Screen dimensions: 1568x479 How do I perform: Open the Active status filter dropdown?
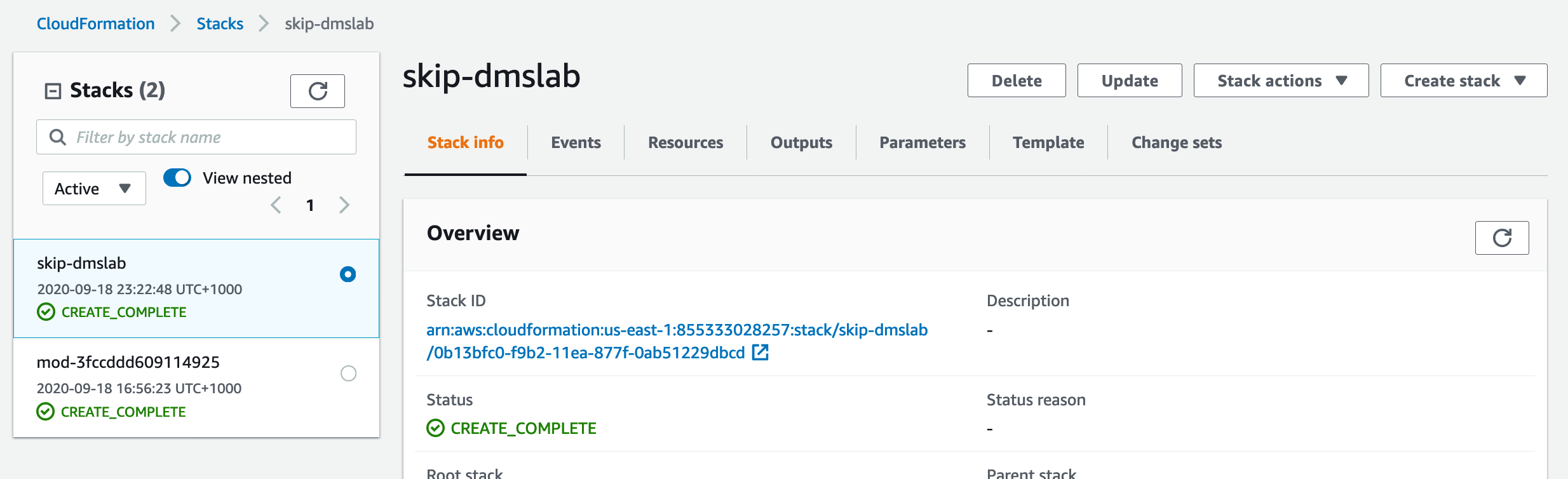[94, 189]
